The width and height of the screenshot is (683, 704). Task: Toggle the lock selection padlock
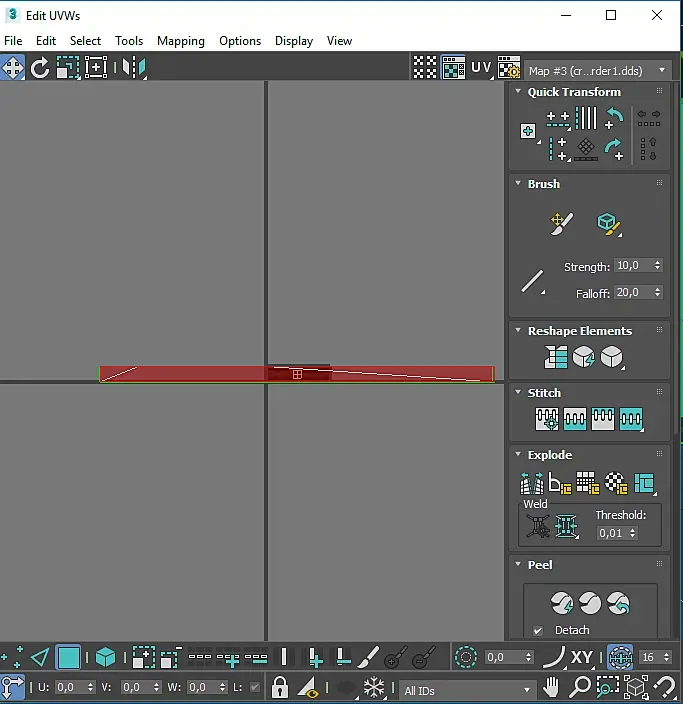coord(280,688)
